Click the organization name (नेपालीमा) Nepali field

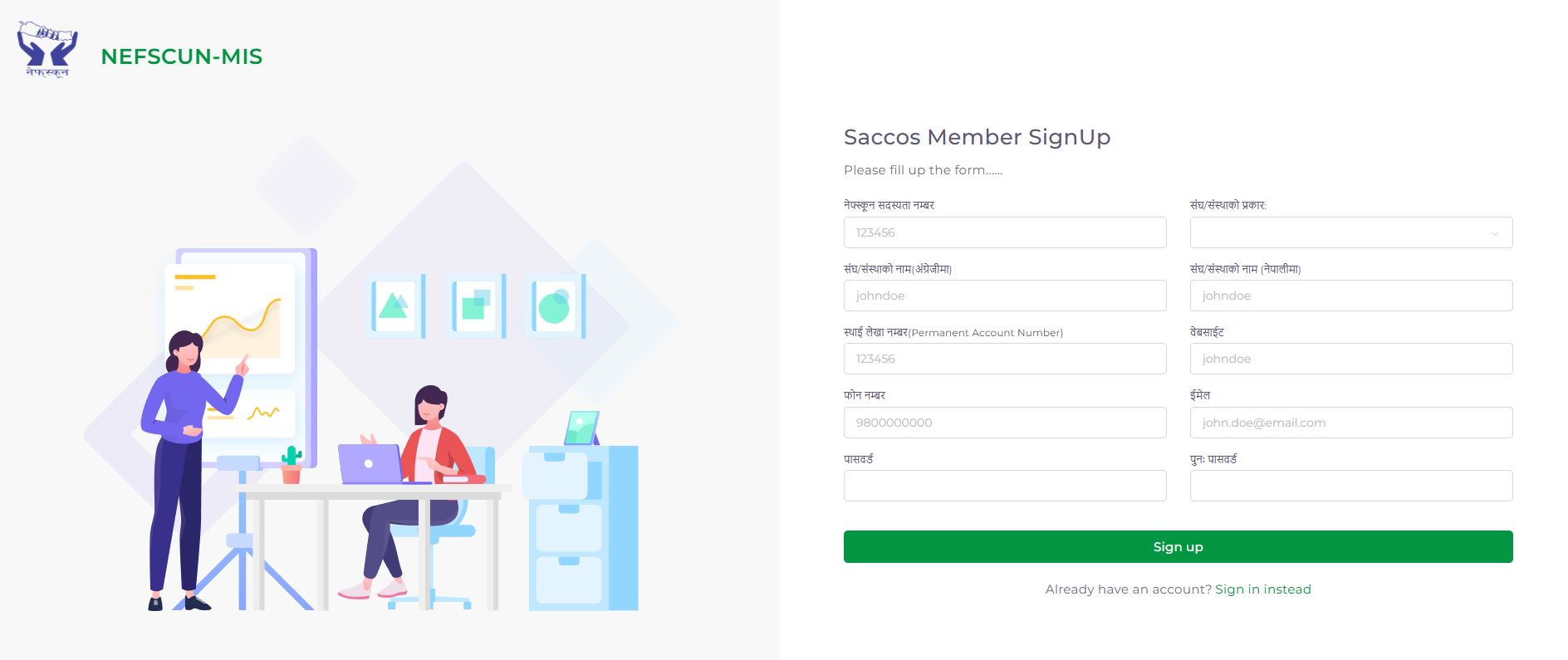pyautogui.click(x=1350, y=296)
